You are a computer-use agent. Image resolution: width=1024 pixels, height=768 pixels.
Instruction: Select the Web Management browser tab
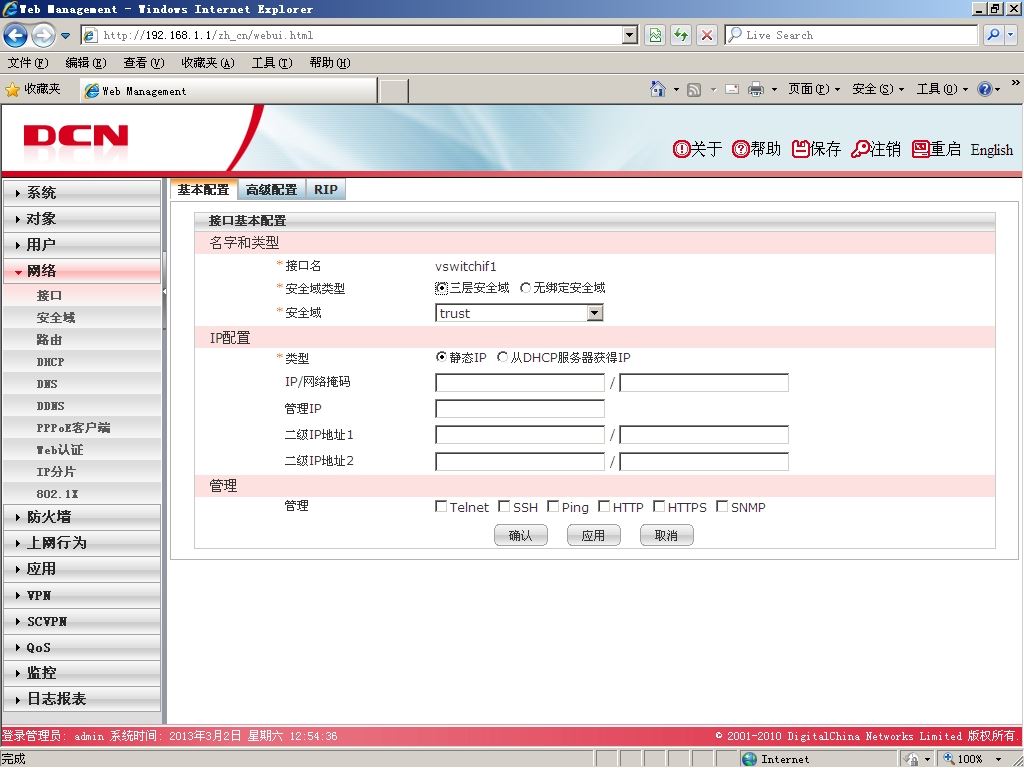click(229, 91)
